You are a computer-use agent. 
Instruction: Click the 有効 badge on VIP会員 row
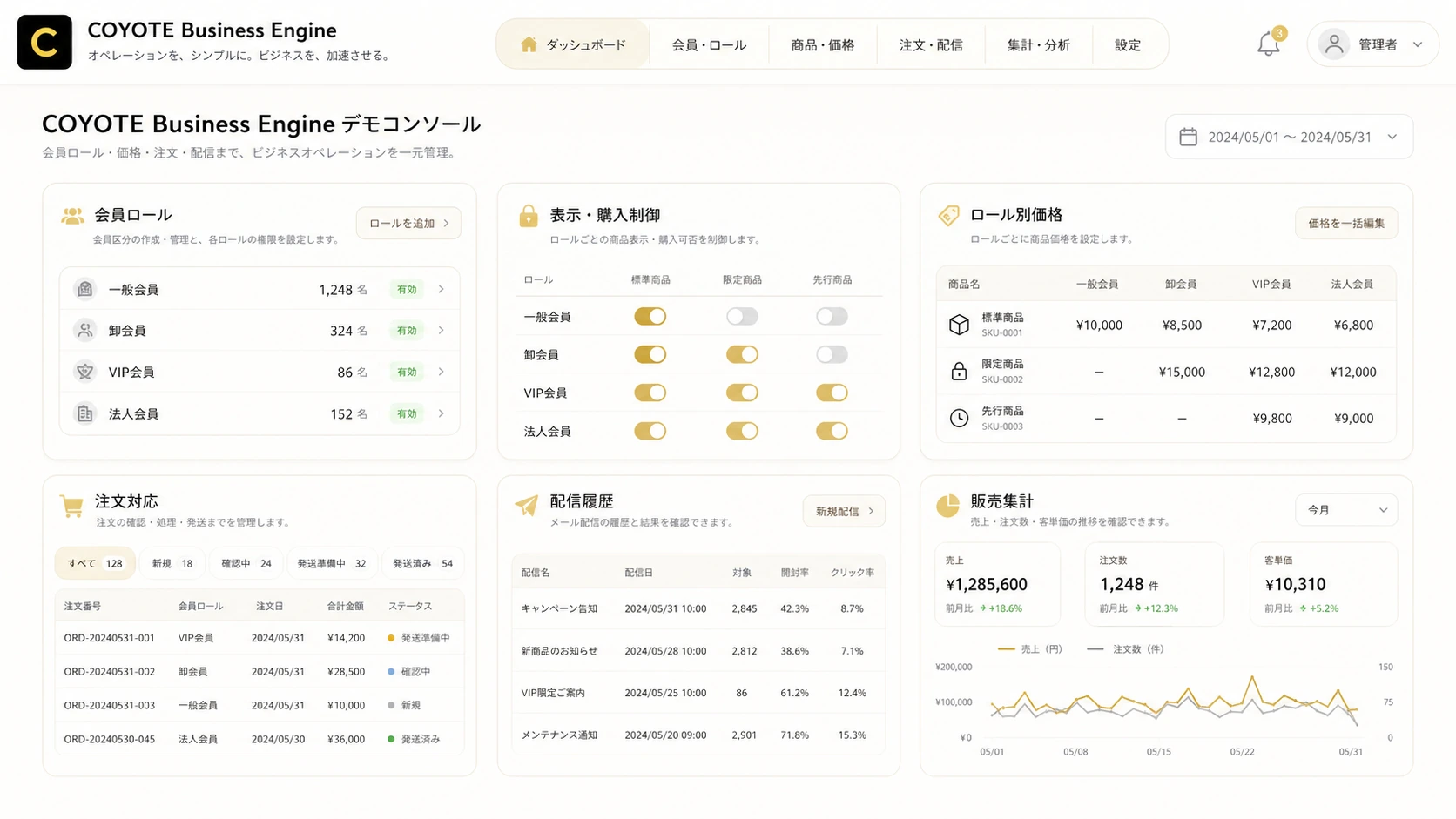tap(407, 372)
